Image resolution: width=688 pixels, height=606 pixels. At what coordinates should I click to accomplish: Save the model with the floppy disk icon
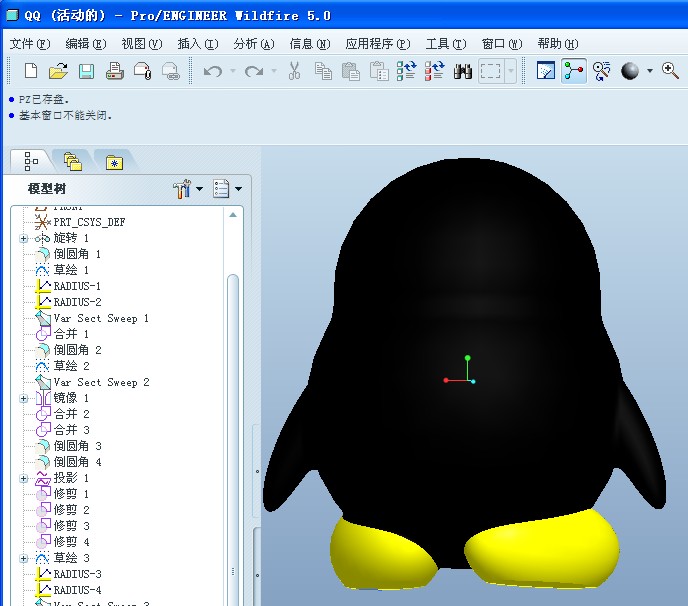(x=86, y=71)
